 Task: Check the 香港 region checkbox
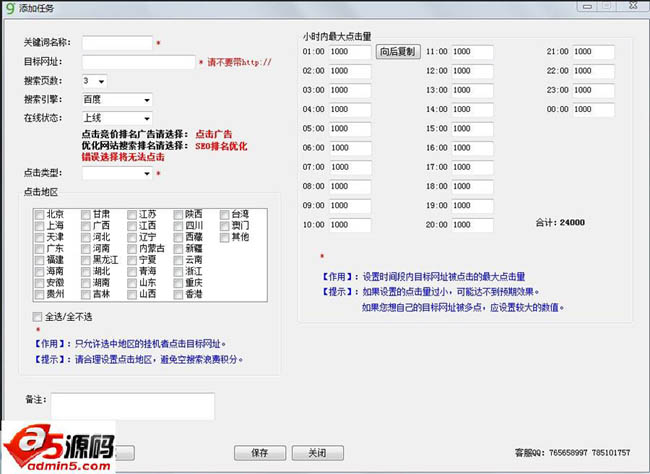point(178,294)
